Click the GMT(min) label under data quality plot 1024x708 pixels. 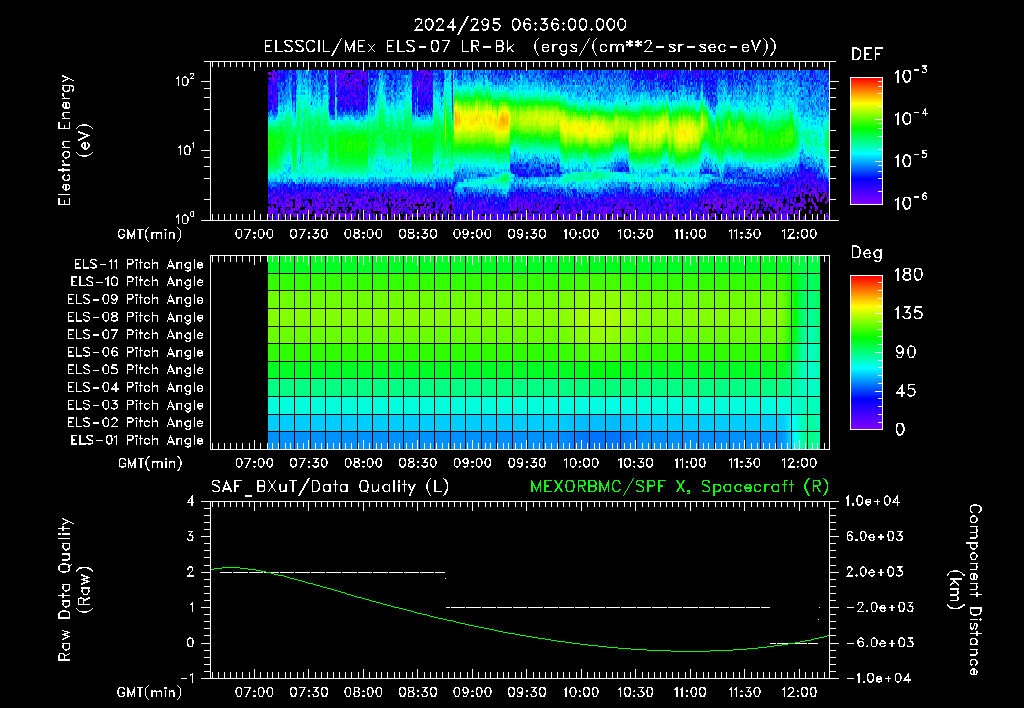coord(150,692)
